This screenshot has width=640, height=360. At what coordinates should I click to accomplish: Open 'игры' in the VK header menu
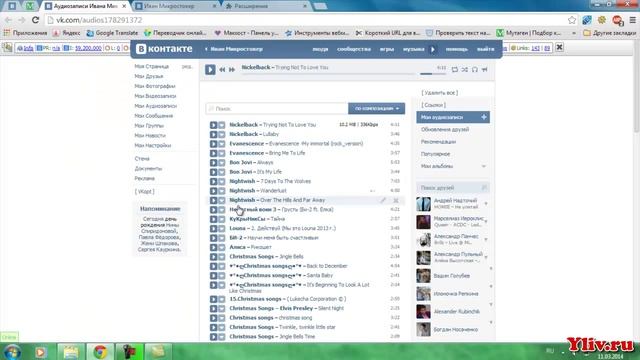pyautogui.click(x=387, y=49)
